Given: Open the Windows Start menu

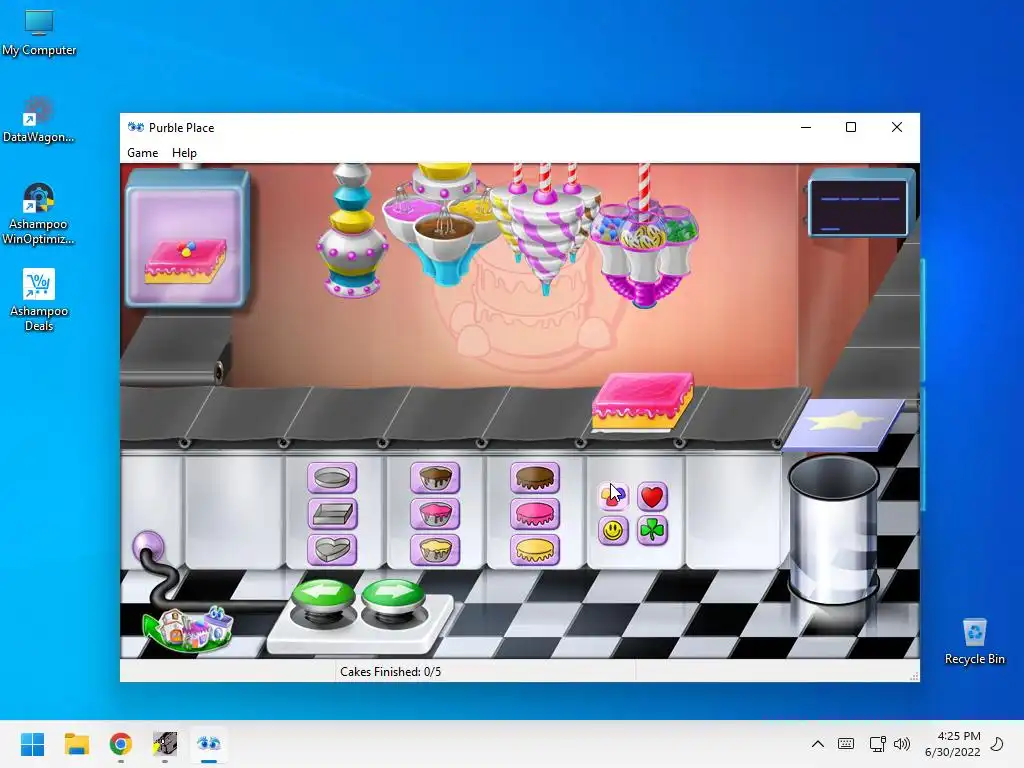Looking at the screenshot, I should pyautogui.click(x=33, y=744).
